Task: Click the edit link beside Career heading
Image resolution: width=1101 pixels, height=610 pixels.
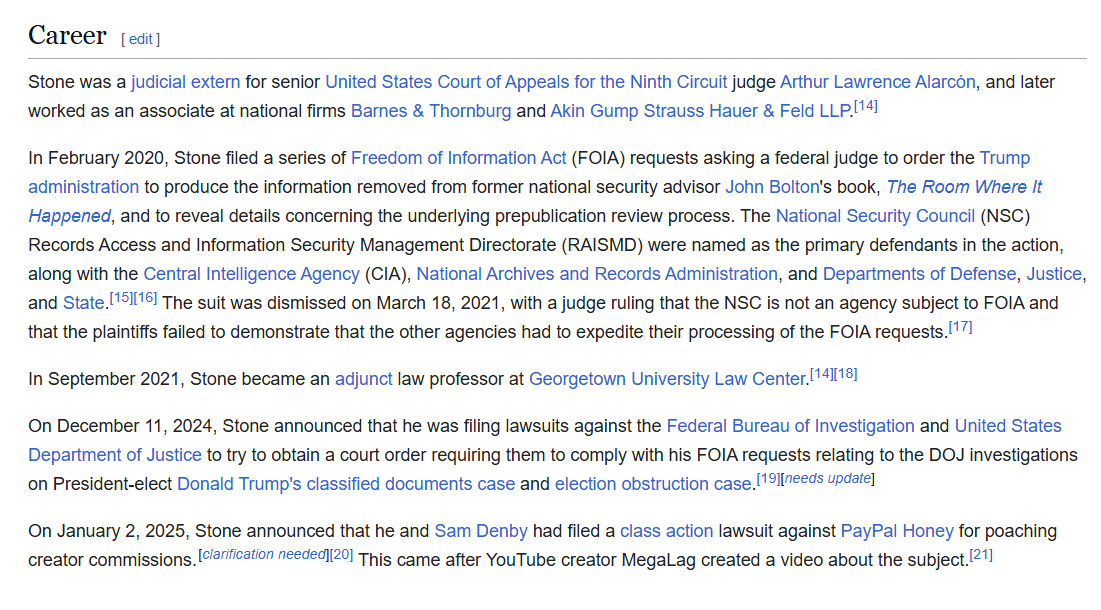Action: pos(140,39)
